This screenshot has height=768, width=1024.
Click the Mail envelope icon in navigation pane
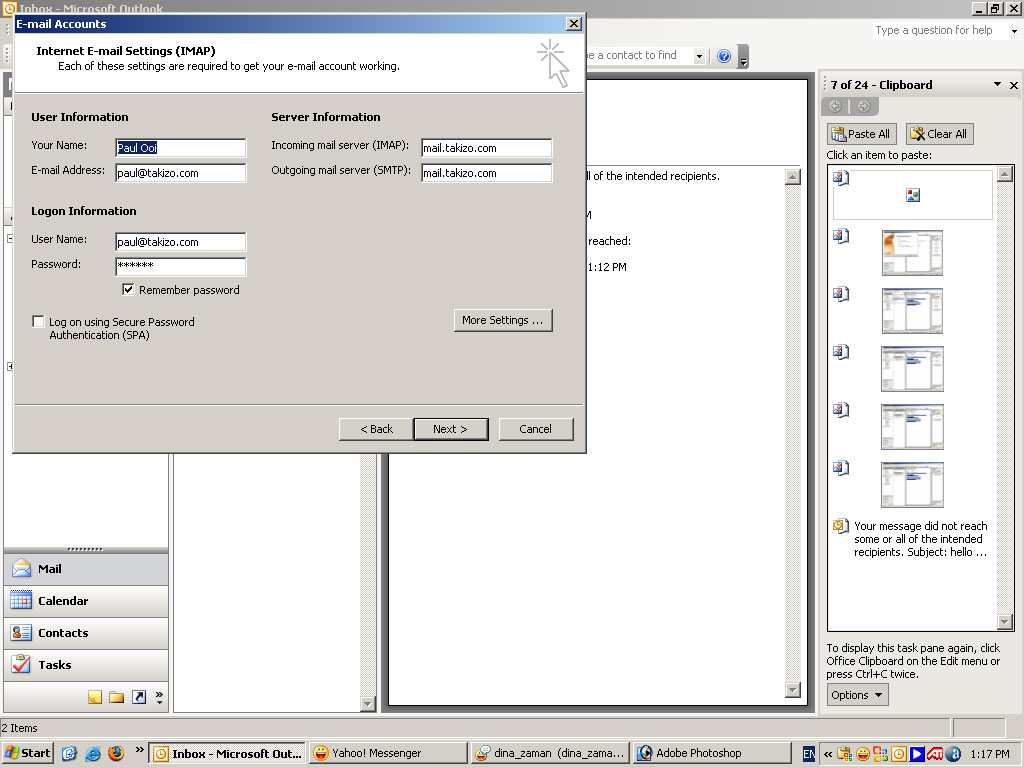tap(22, 568)
